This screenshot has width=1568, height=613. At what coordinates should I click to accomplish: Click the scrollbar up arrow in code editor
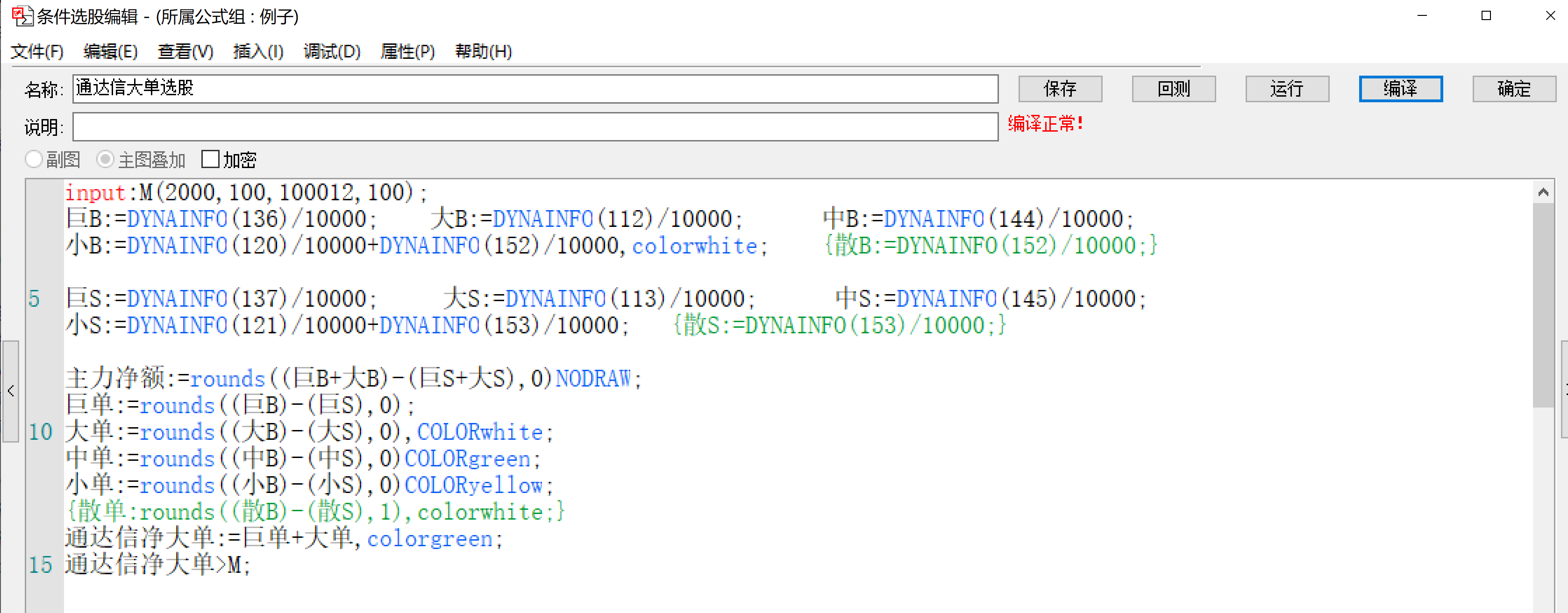[1542, 192]
